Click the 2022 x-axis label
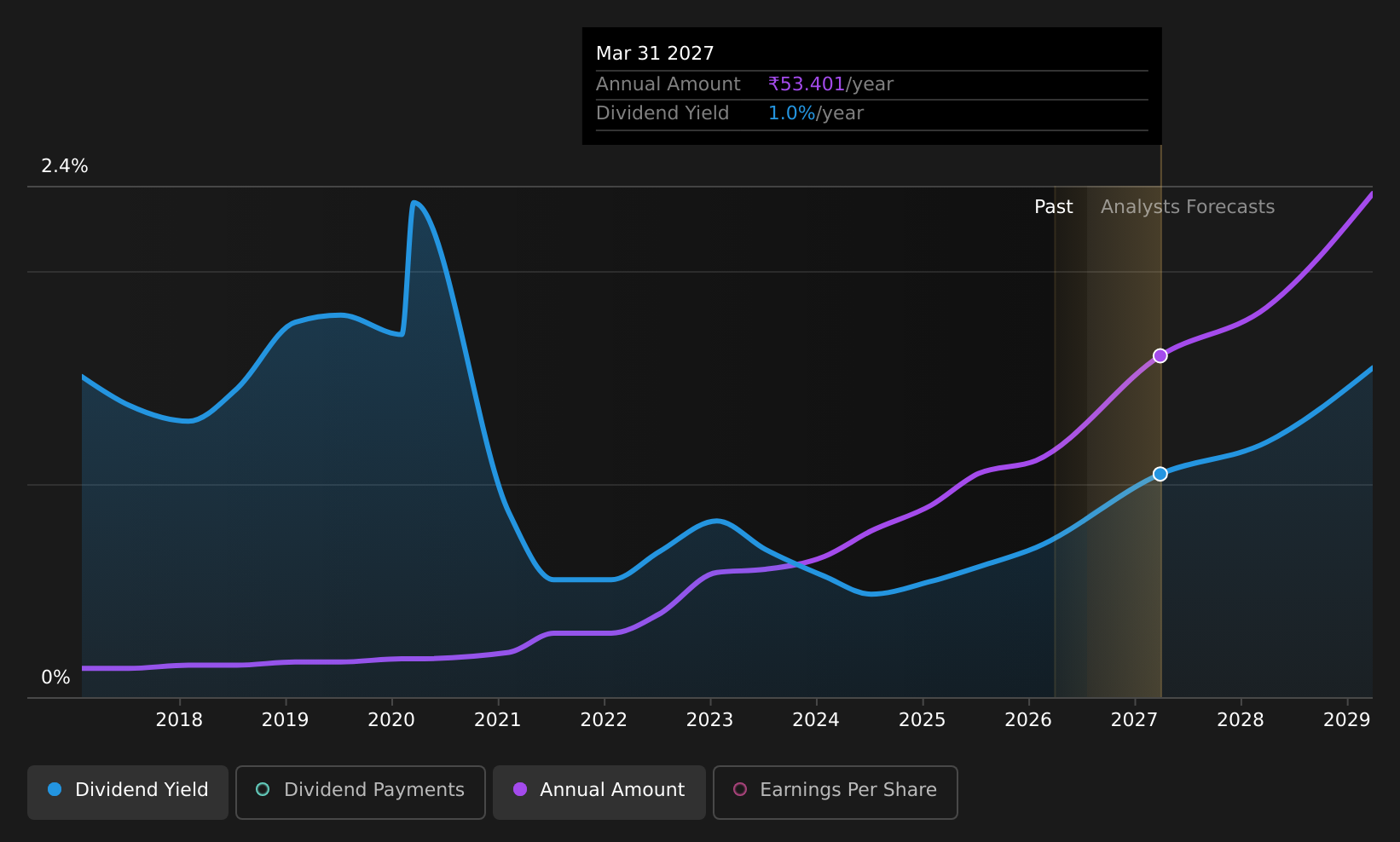 604,720
